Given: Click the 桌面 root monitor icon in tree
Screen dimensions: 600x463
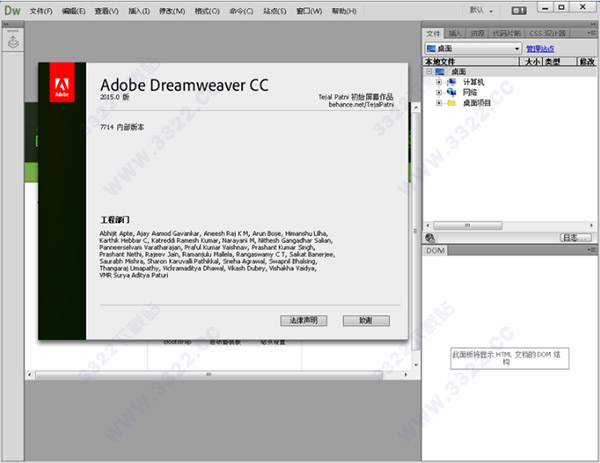Looking at the screenshot, I should pyautogui.click(x=440, y=72).
